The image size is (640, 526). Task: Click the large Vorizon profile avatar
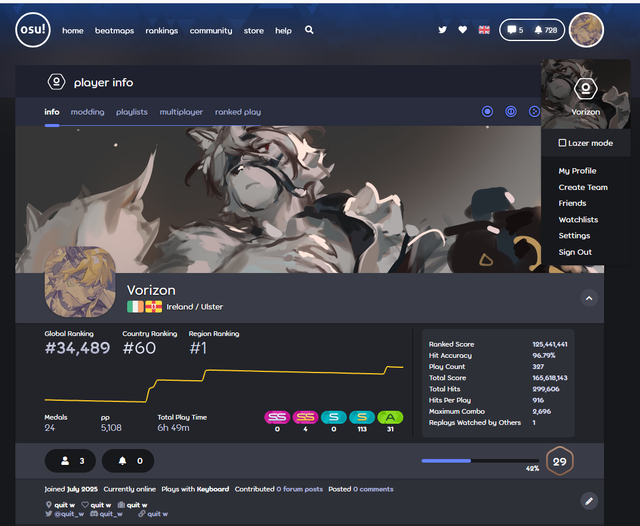click(x=80, y=282)
